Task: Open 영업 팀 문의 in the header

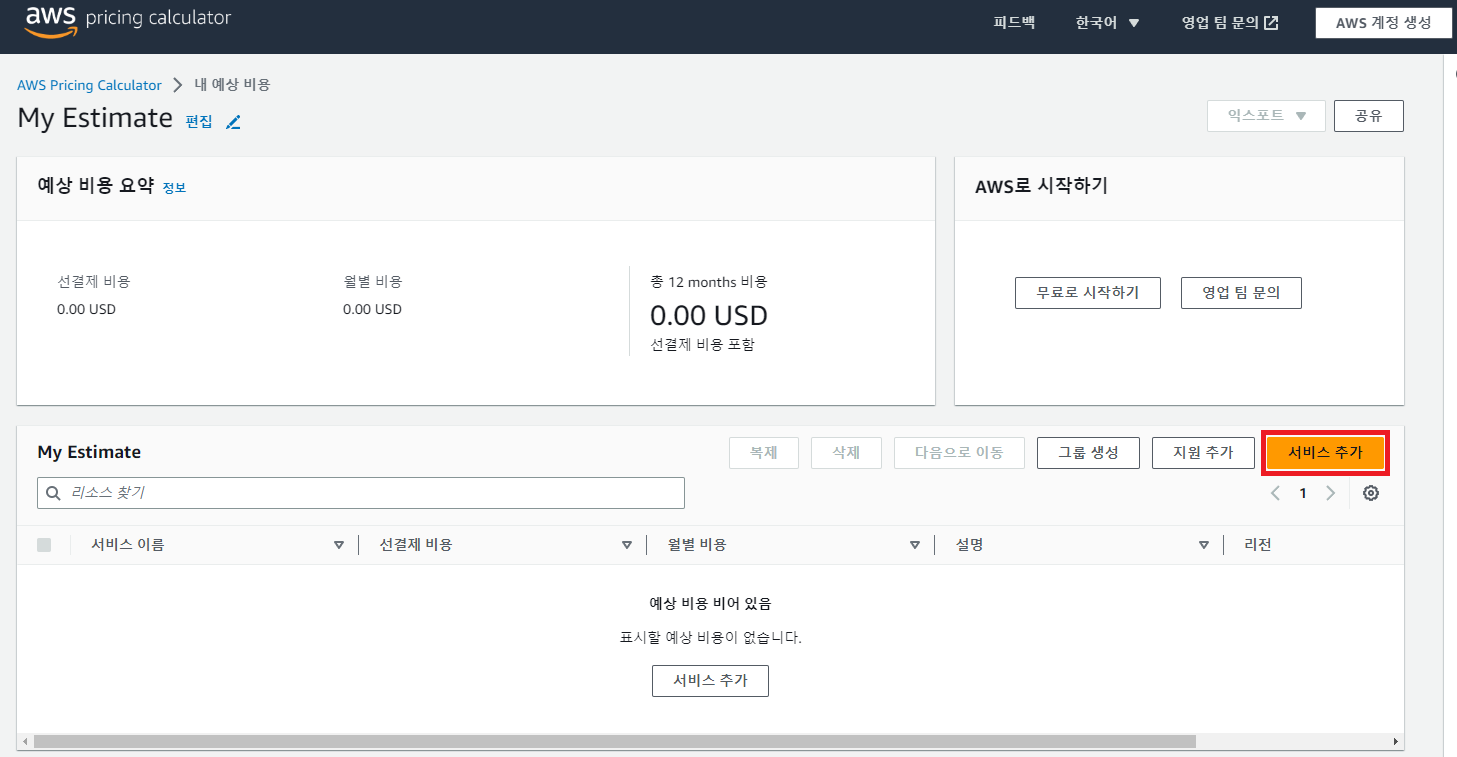Action: [x=1230, y=23]
